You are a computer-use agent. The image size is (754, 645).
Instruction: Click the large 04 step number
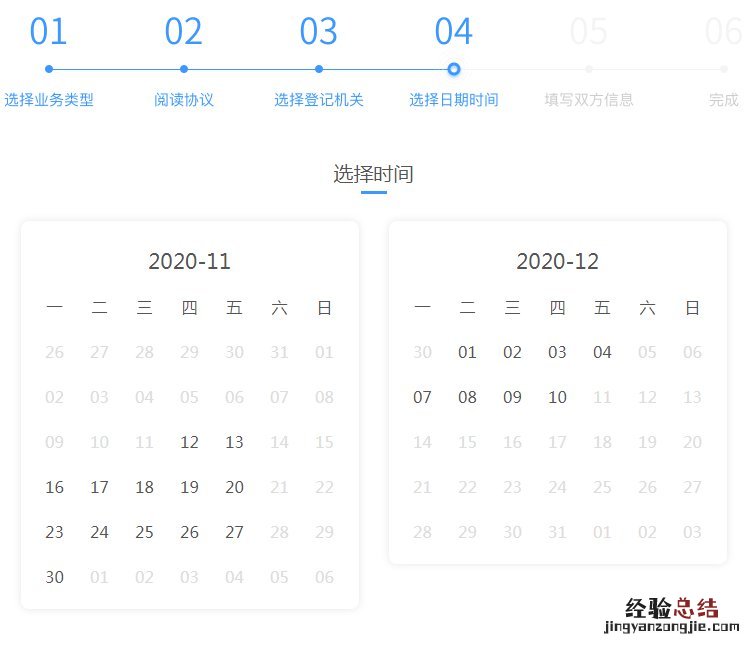[453, 31]
